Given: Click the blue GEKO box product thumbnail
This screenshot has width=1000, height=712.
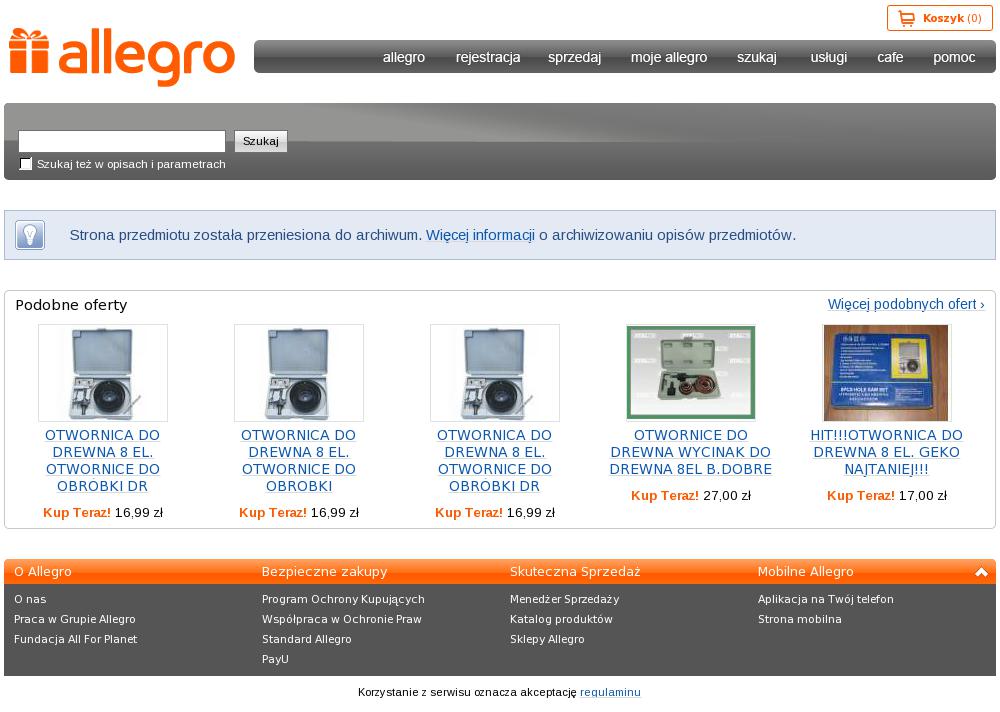Looking at the screenshot, I should pos(886,373).
